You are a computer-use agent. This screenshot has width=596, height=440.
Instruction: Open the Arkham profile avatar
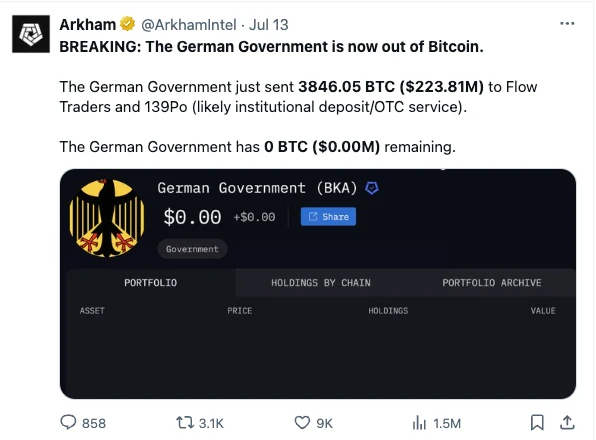click(x=31, y=34)
